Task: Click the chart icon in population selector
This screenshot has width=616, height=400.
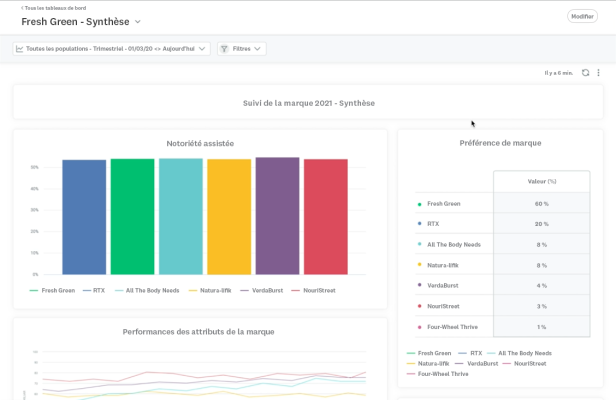Action: click(19, 48)
